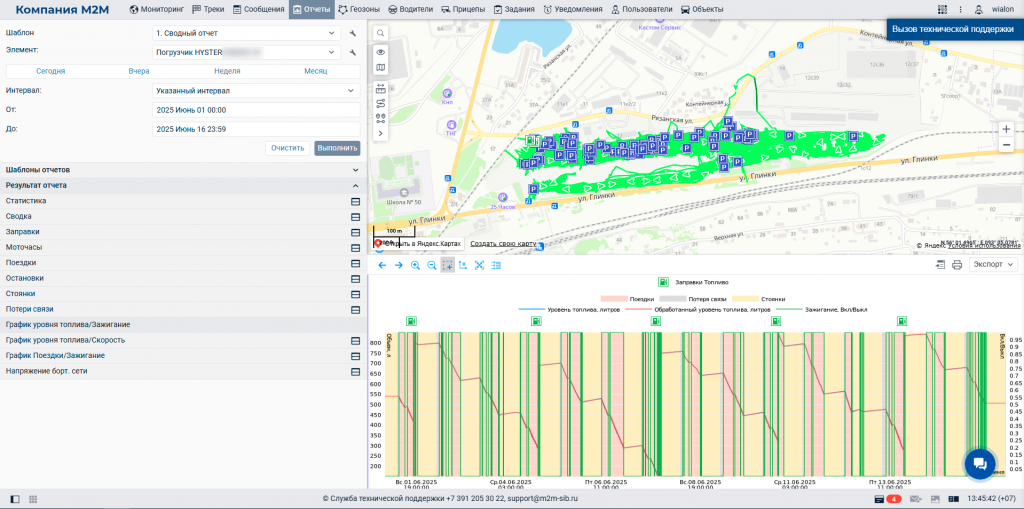Click the От date input field
This screenshot has height=509, width=1024.
[256, 110]
